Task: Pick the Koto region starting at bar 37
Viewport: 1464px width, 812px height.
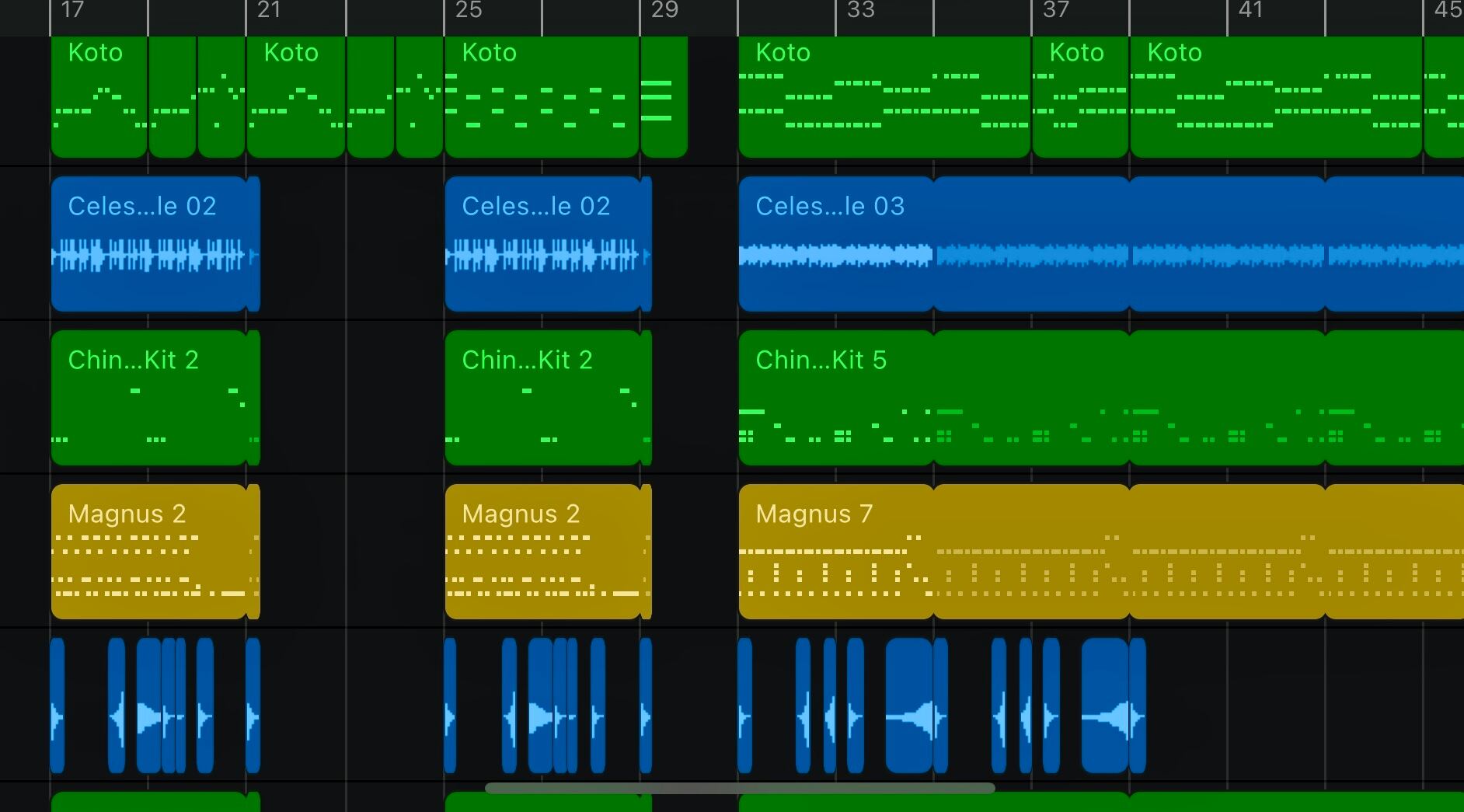Action: (x=1079, y=97)
